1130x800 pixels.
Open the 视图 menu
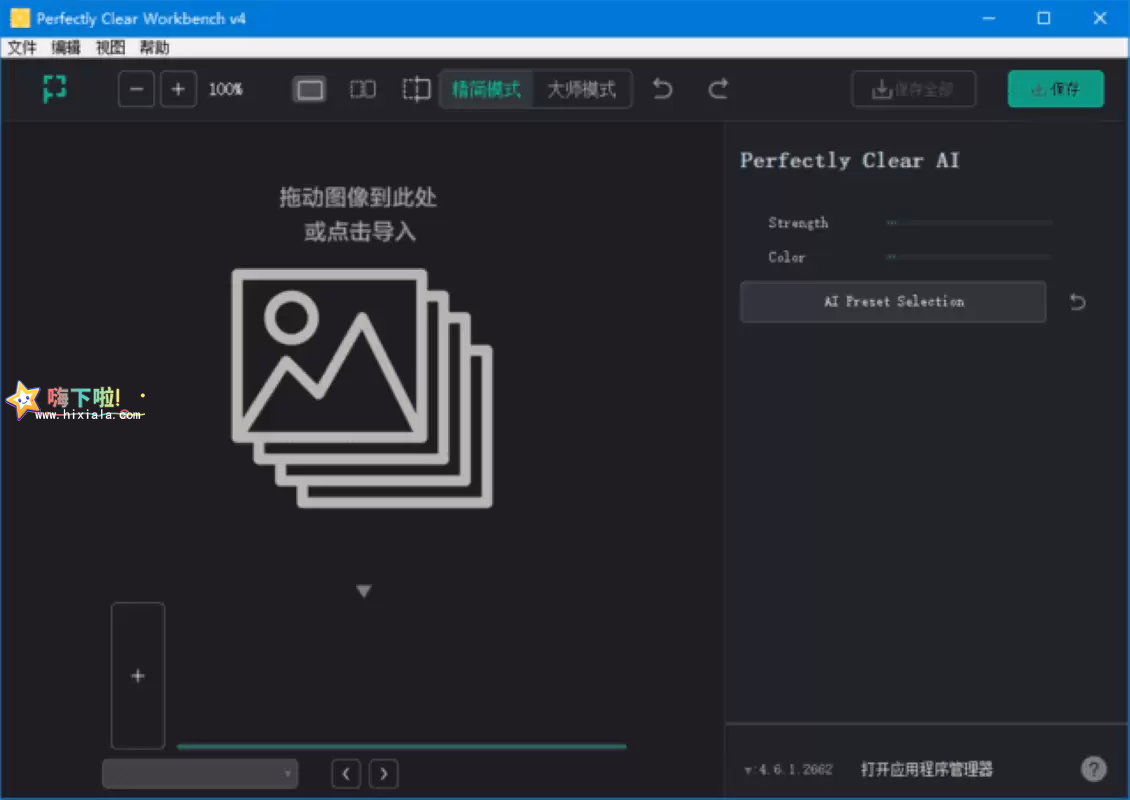pyautogui.click(x=110, y=47)
